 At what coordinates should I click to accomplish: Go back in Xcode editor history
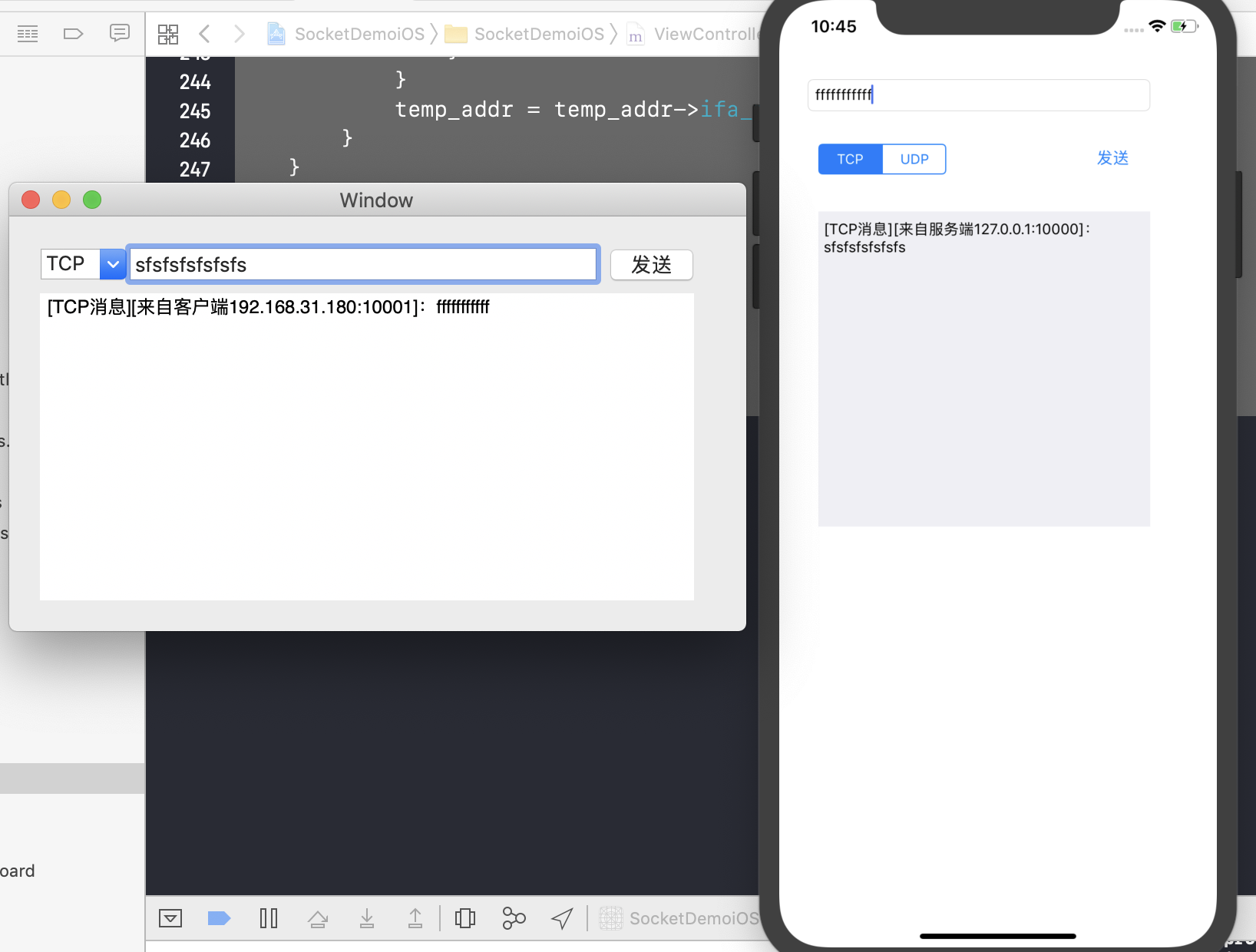coord(204,34)
